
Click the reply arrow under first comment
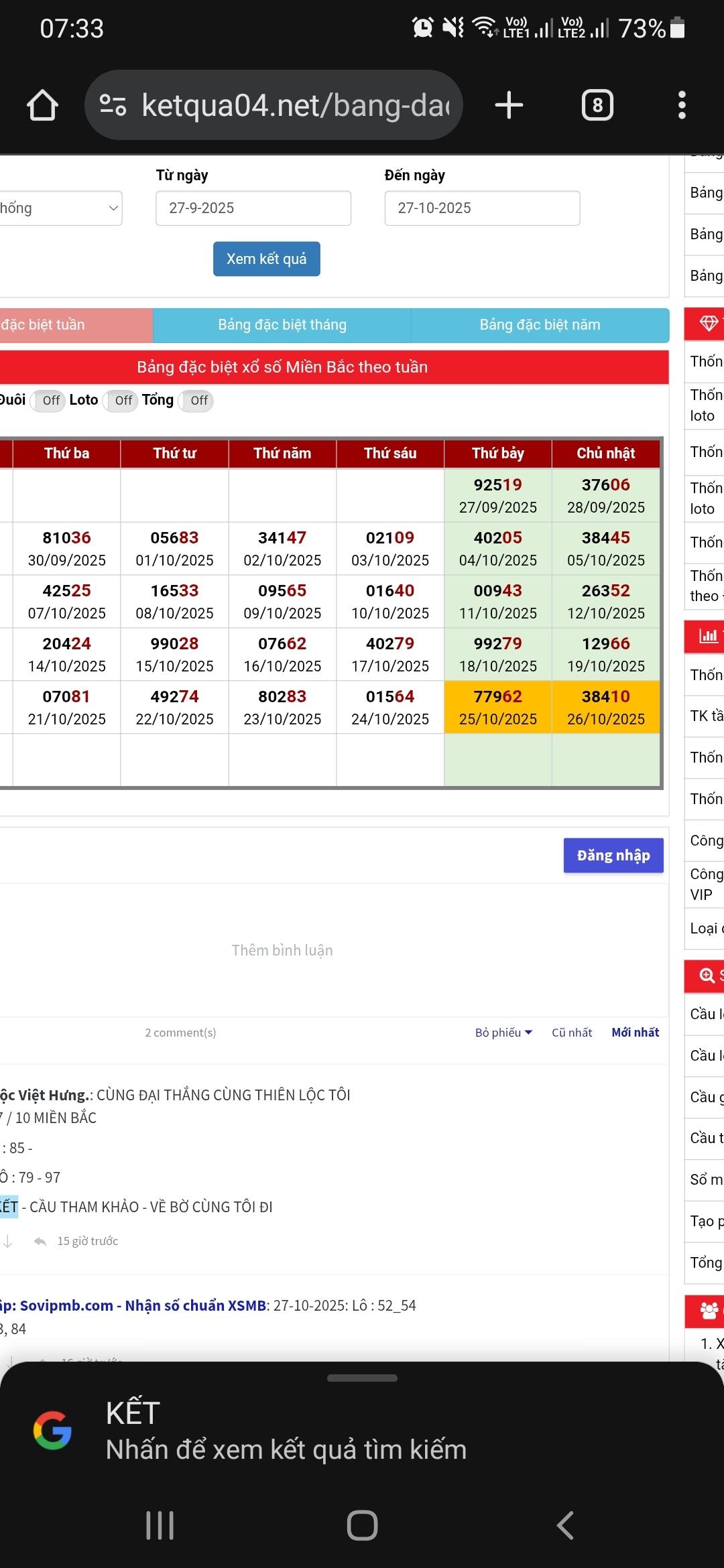pyautogui.click(x=40, y=1241)
